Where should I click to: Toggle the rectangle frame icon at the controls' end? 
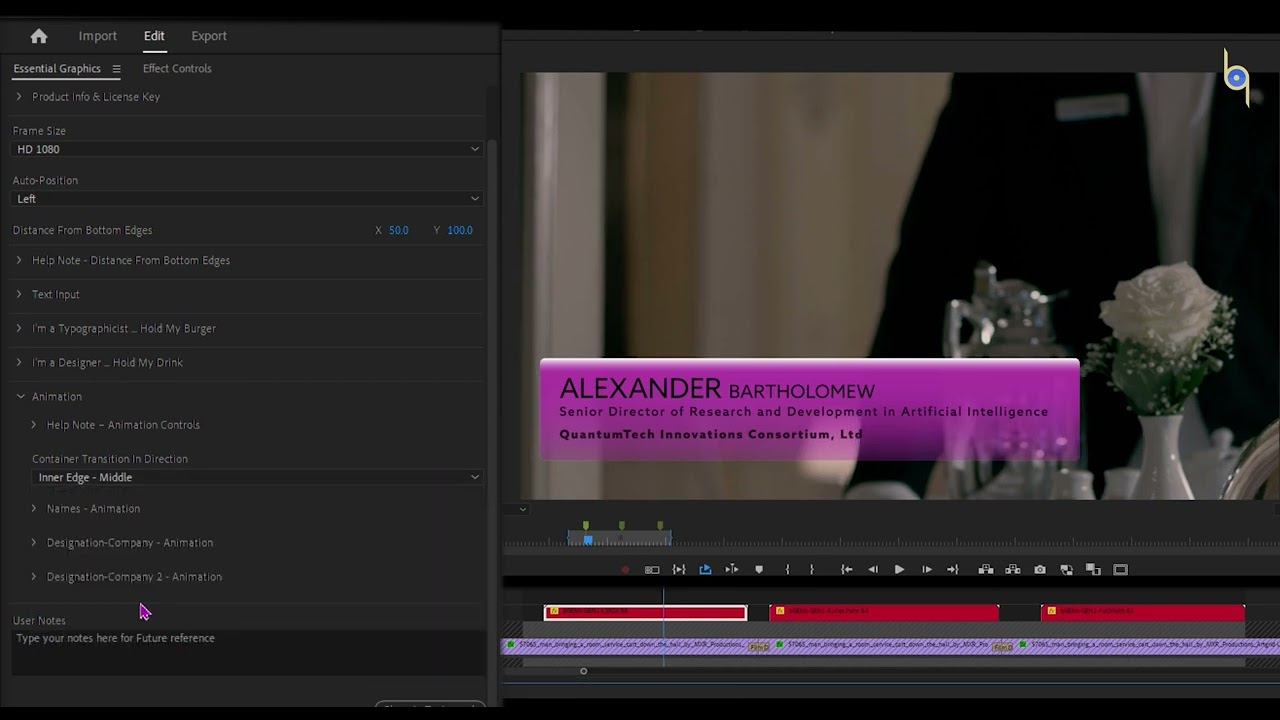pyautogui.click(x=1120, y=570)
